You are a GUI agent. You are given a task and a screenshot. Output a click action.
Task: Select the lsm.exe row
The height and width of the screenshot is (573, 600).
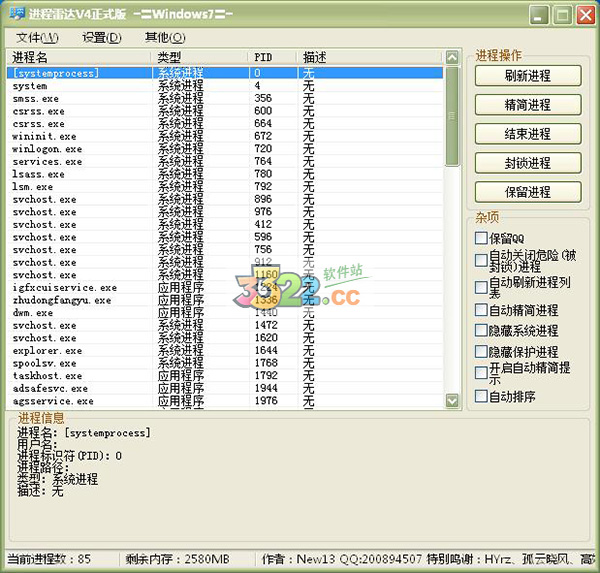coord(225,187)
